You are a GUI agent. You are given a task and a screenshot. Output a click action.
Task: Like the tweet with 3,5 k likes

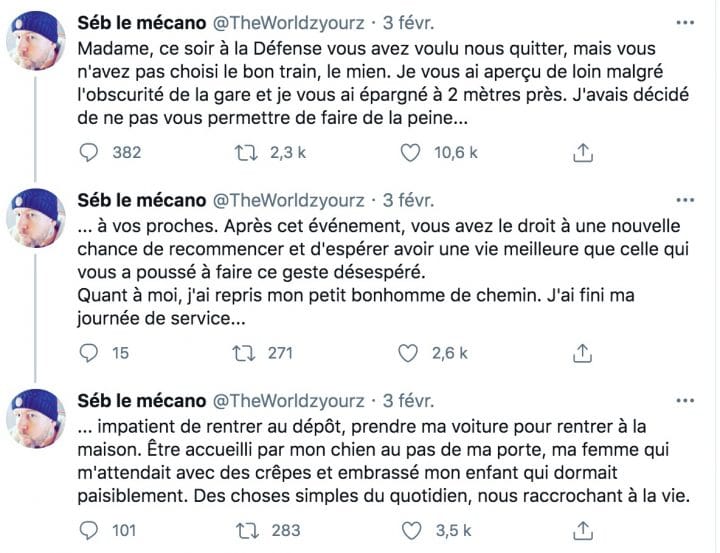[x=408, y=530]
